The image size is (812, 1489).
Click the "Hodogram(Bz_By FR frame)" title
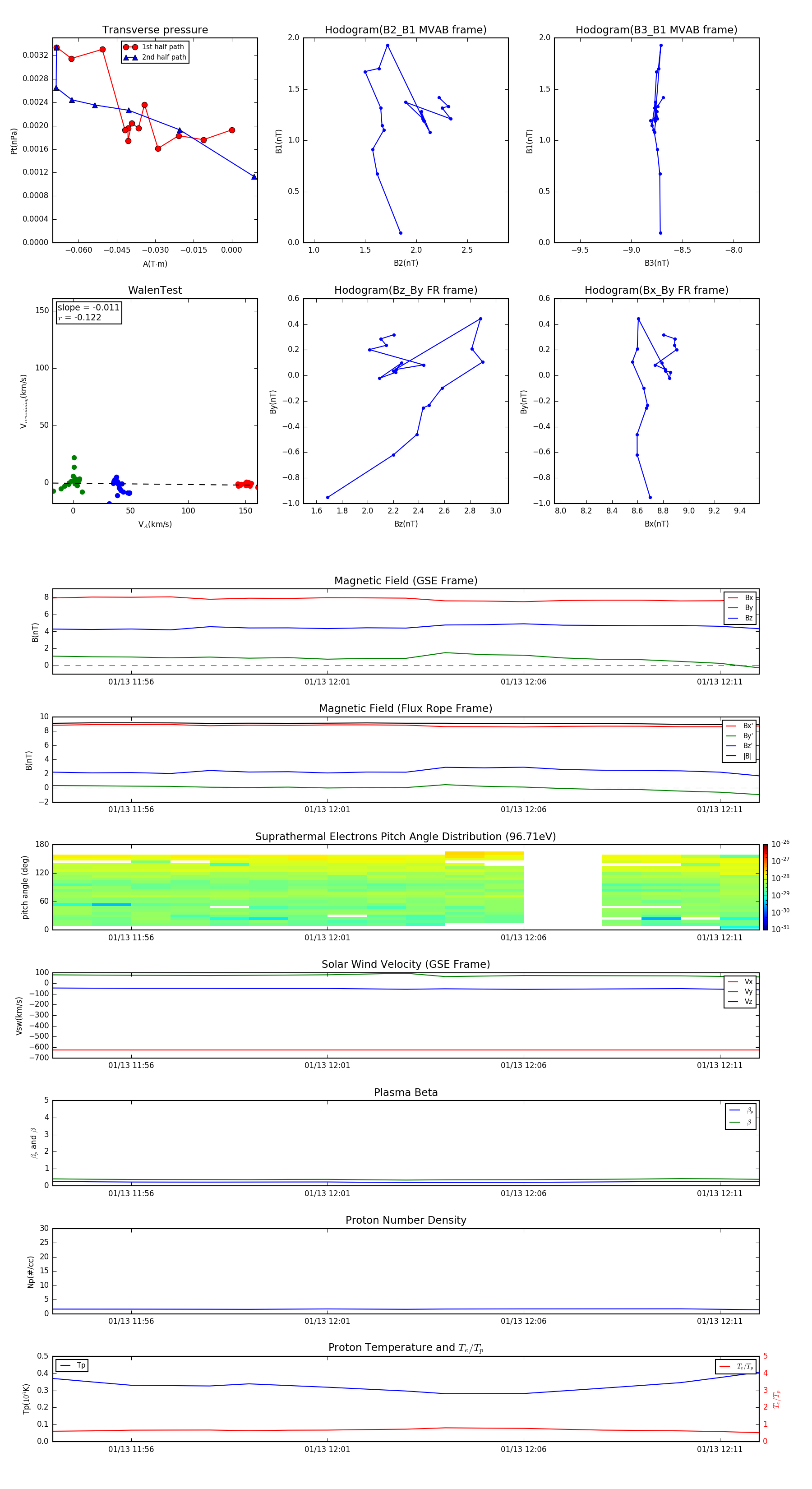(x=406, y=290)
